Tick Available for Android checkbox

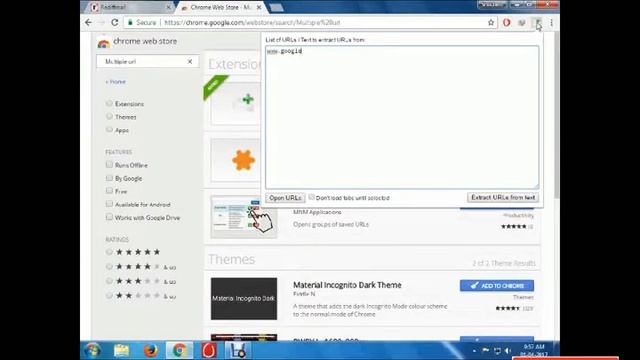(x=109, y=204)
